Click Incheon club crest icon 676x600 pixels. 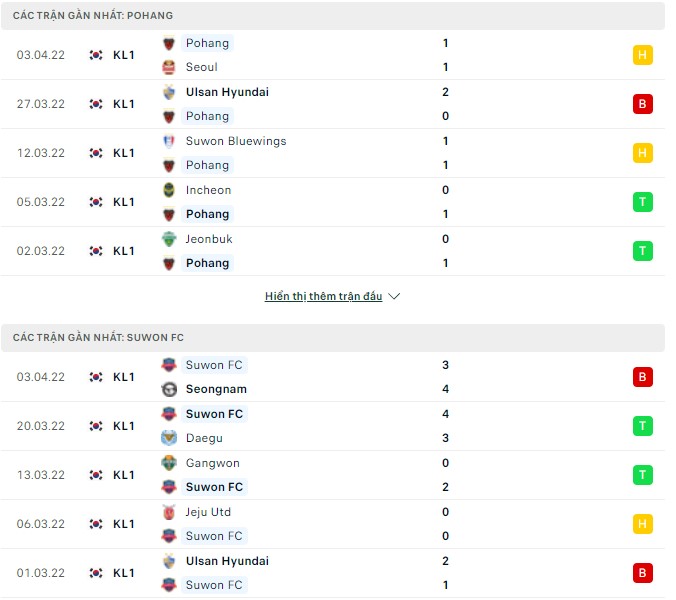coord(169,190)
